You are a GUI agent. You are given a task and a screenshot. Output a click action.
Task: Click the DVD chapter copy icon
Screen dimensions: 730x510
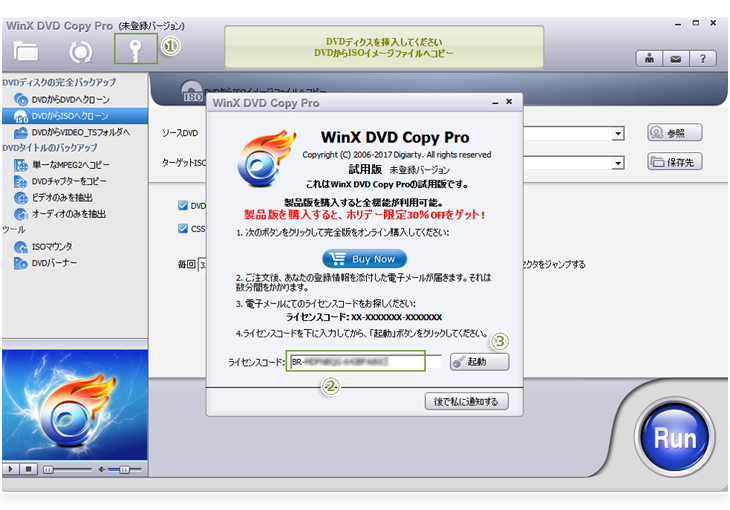20,181
